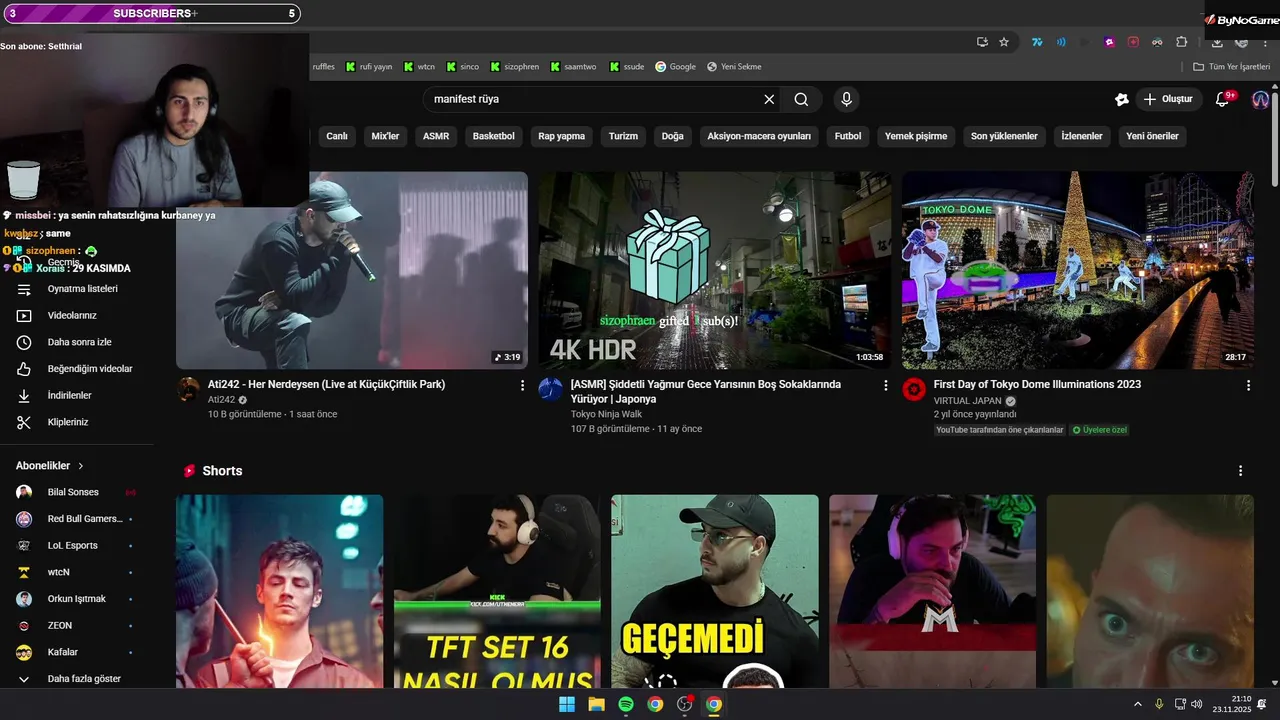Open the saamtwo bookmark

click(573, 67)
